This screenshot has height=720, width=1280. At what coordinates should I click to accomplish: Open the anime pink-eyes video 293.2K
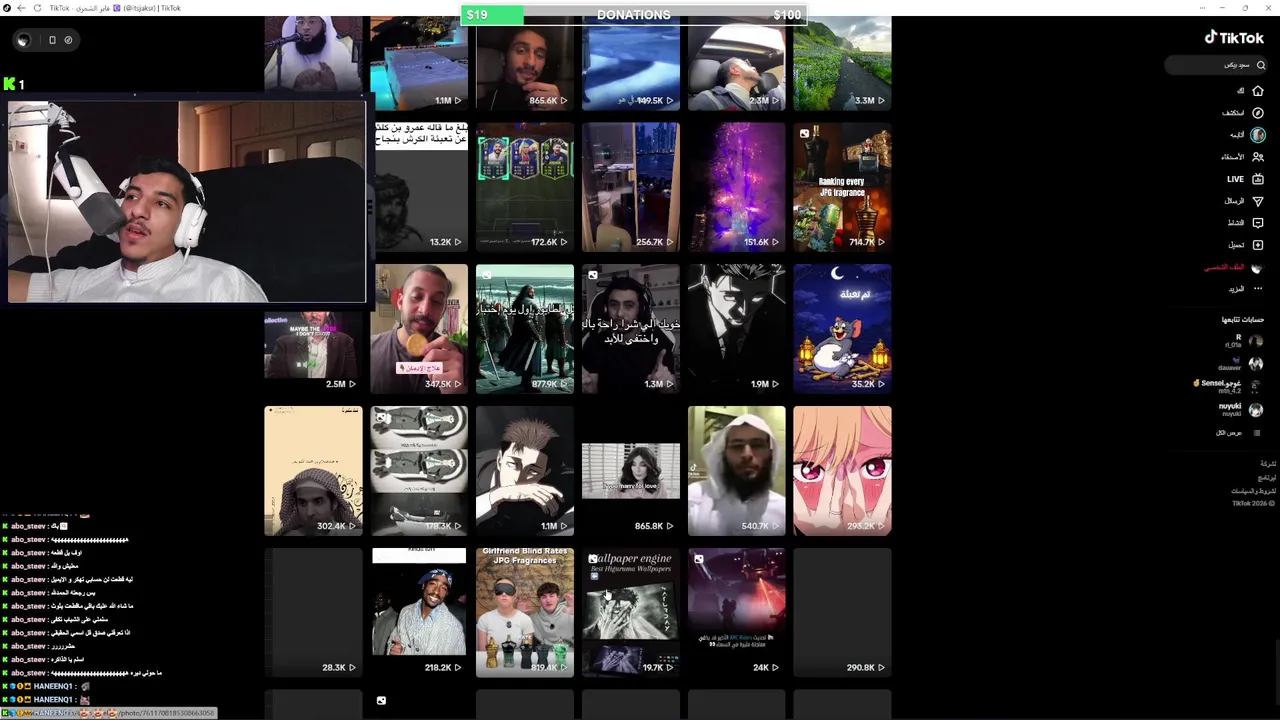pos(842,470)
